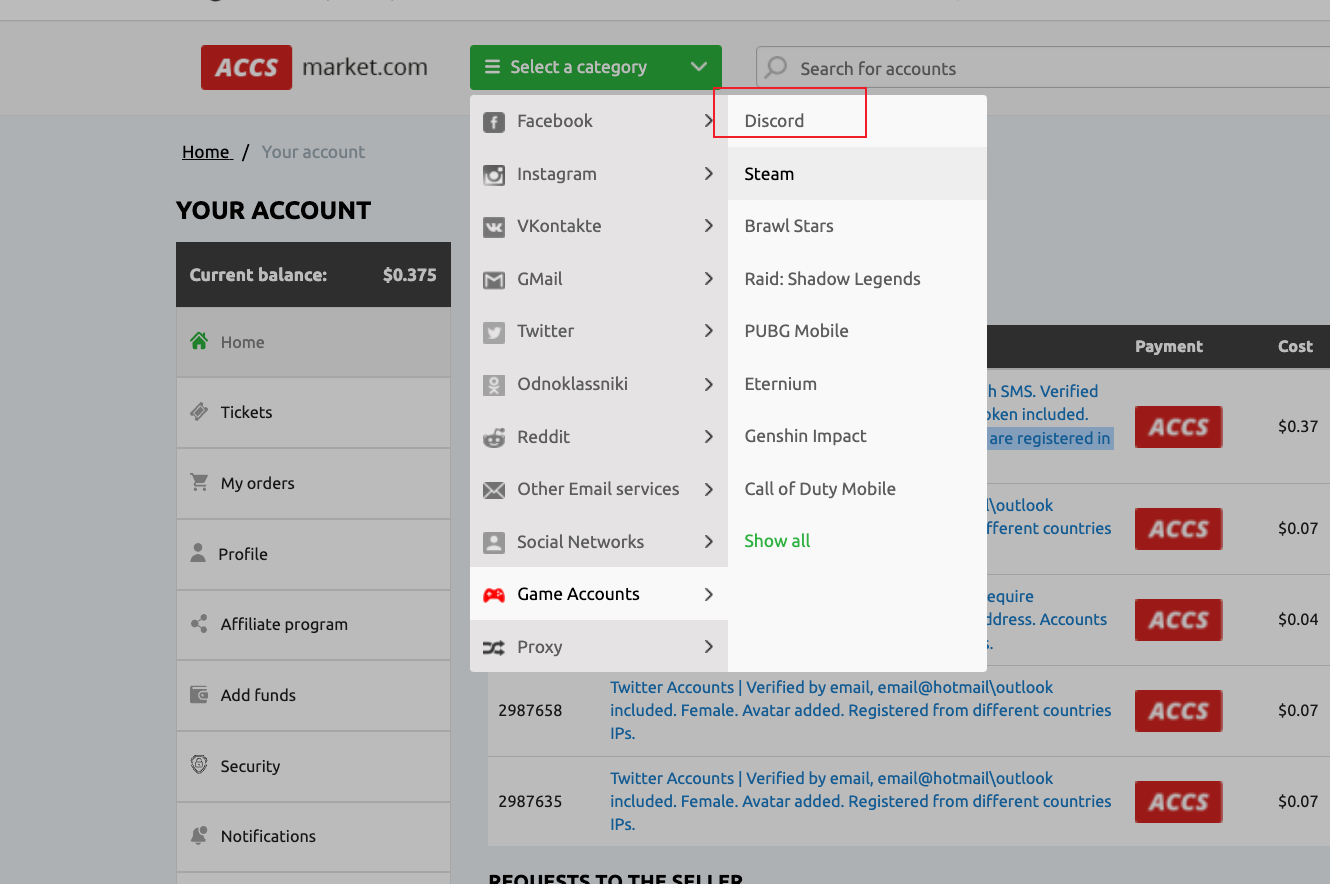Expand the VKontakte submenu chevron

click(708, 226)
